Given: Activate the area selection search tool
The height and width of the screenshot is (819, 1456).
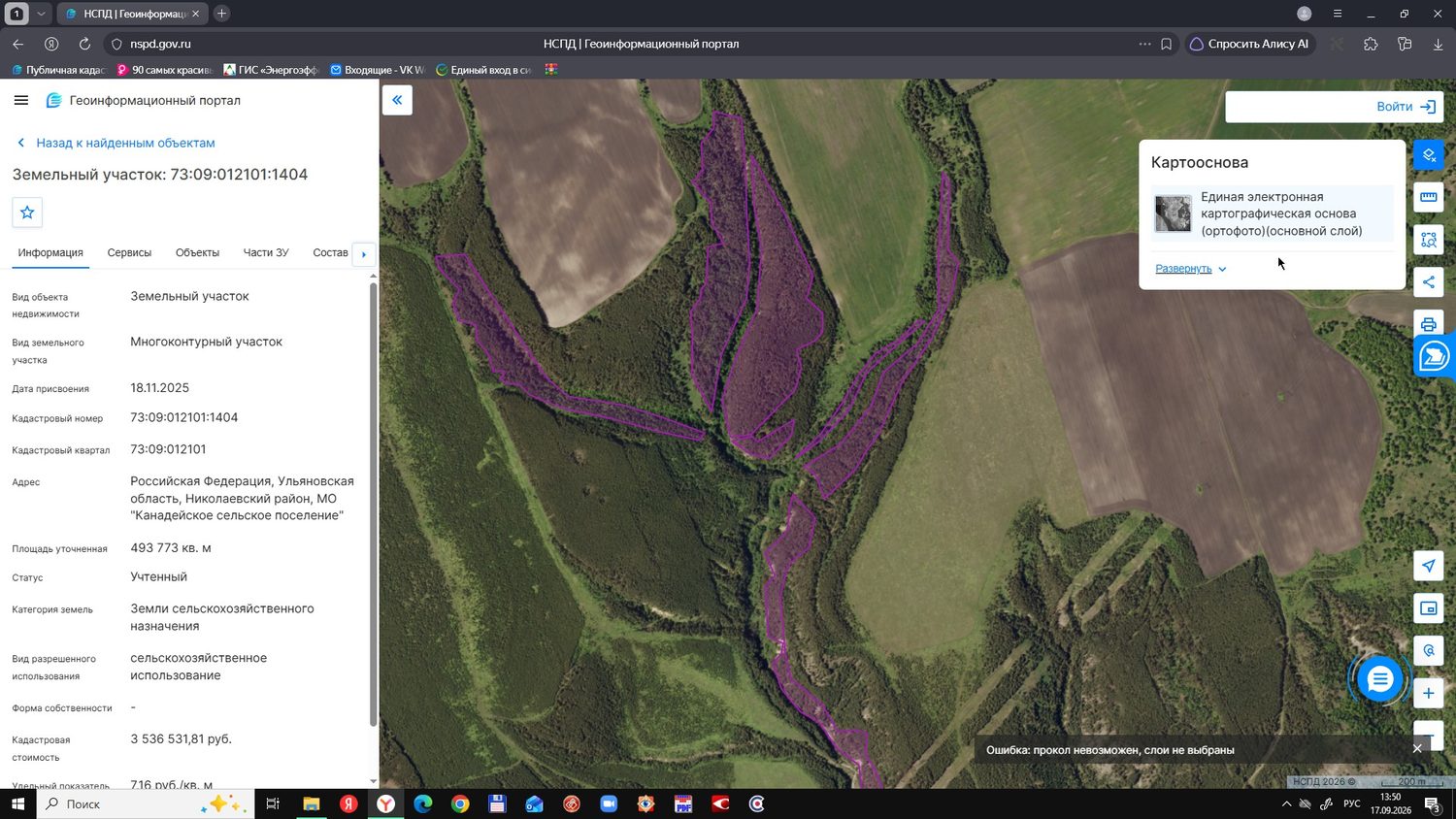Looking at the screenshot, I should point(1429,240).
